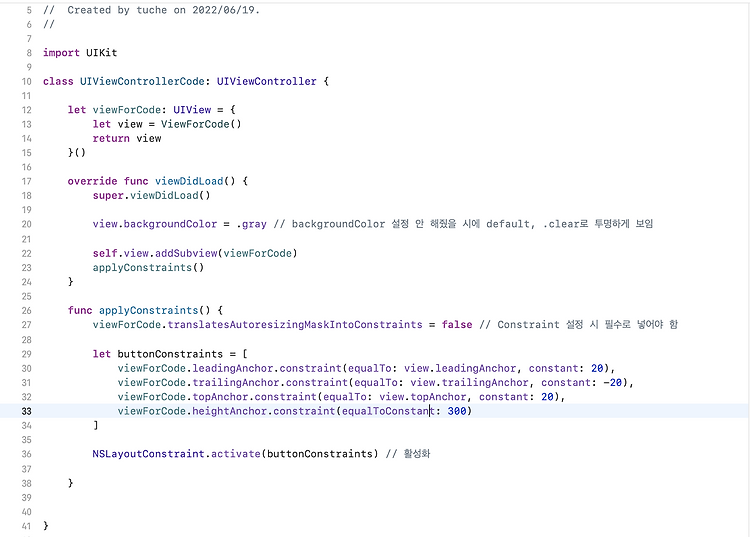Click 'override' keyword on line 17
This screenshot has width=750, height=537.
pos(92,181)
